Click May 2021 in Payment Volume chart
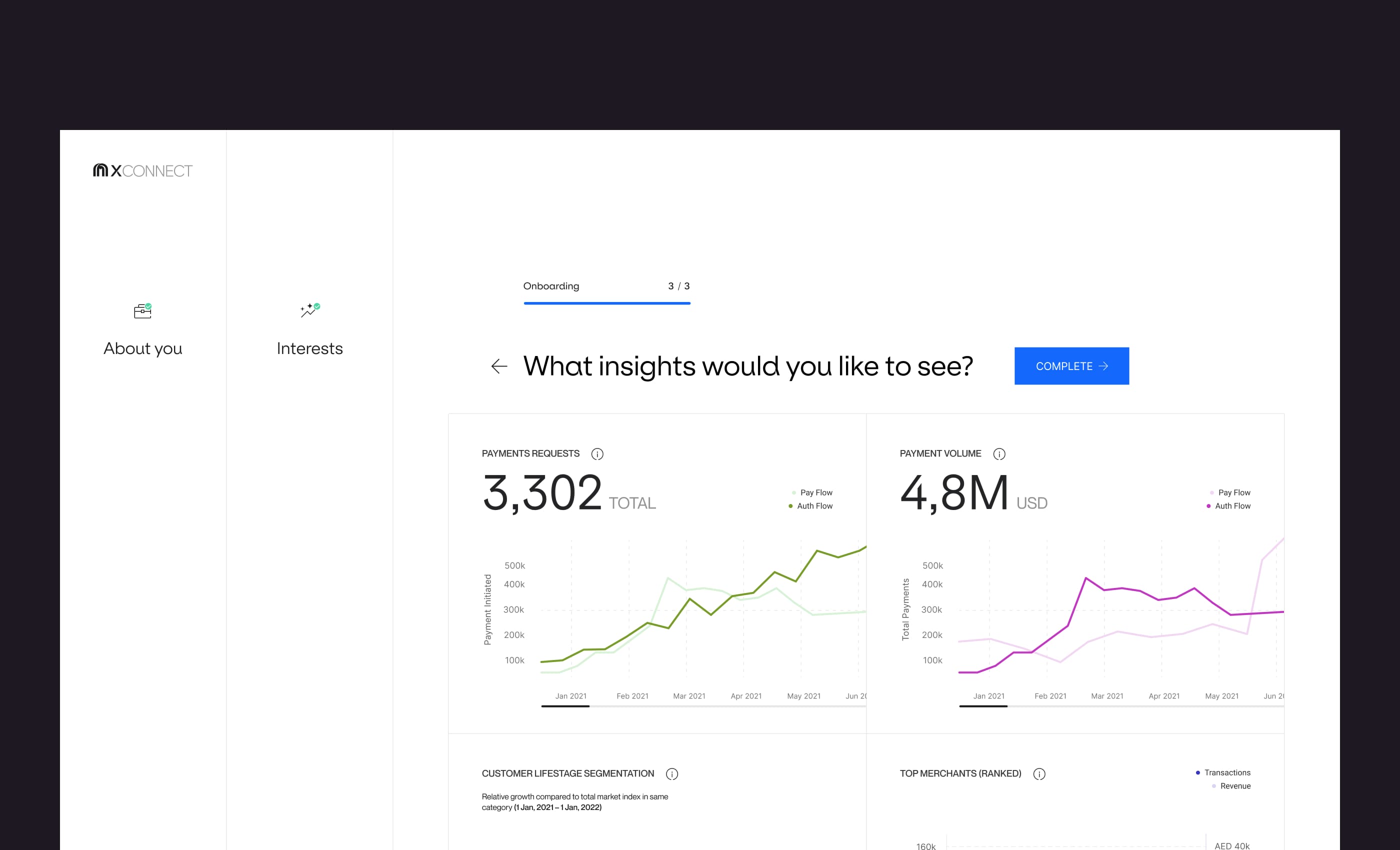This screenshot has height=850, width=1400. click(x=1221, y=696)
